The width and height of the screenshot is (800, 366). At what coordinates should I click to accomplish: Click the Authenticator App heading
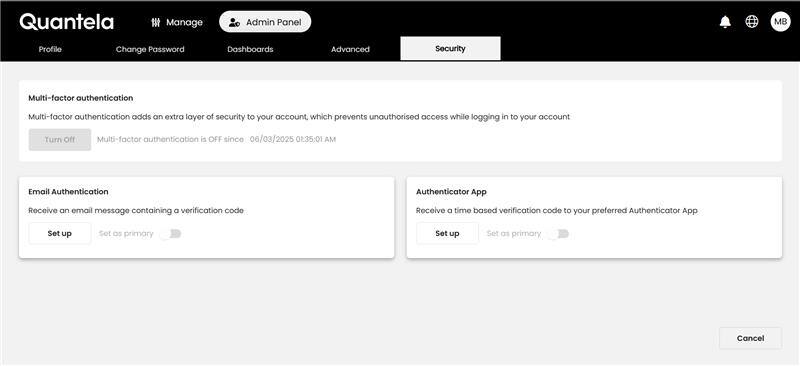[x=451, y=192]
